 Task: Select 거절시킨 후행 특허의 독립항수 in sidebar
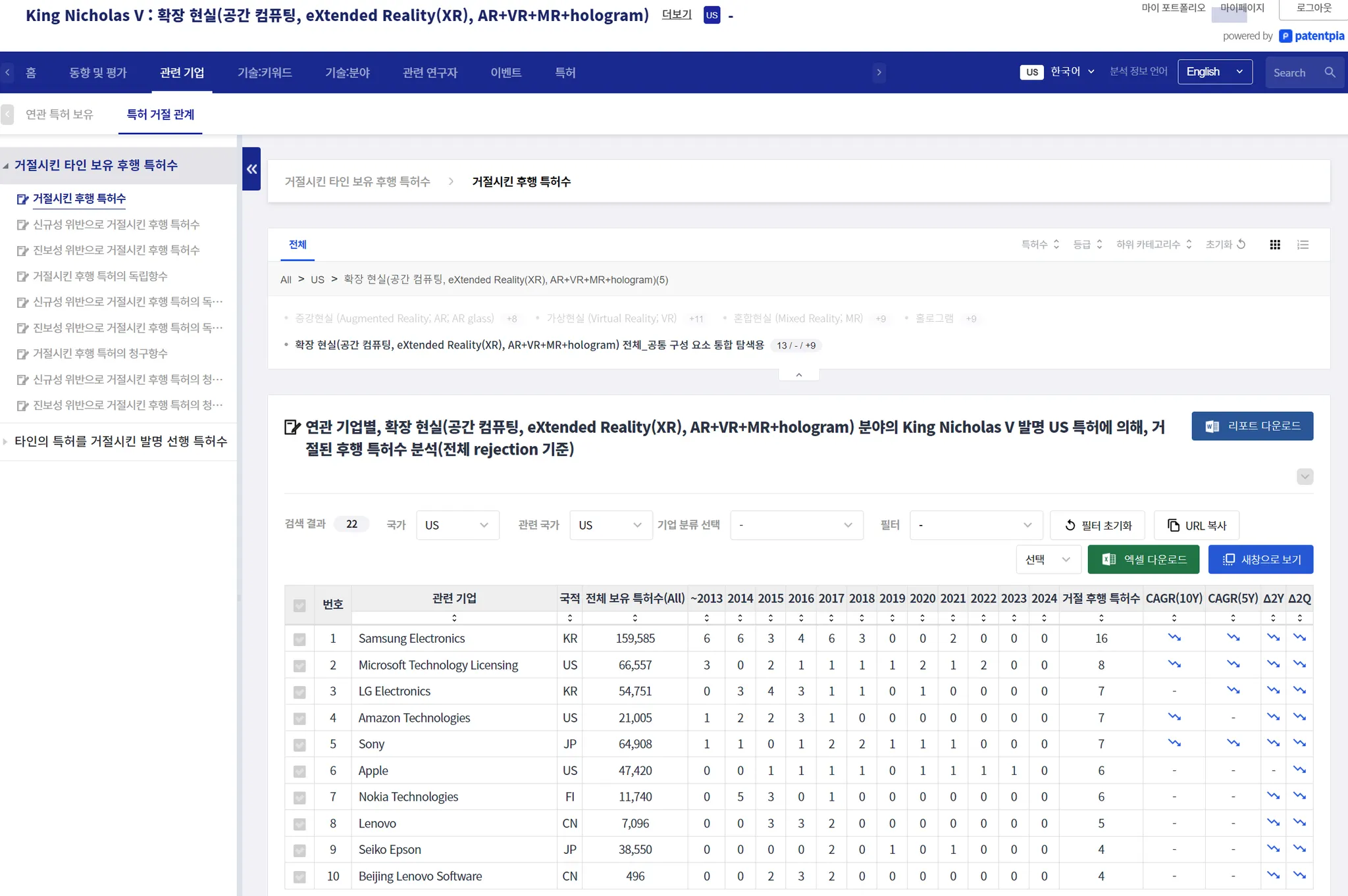pos(100,276)
